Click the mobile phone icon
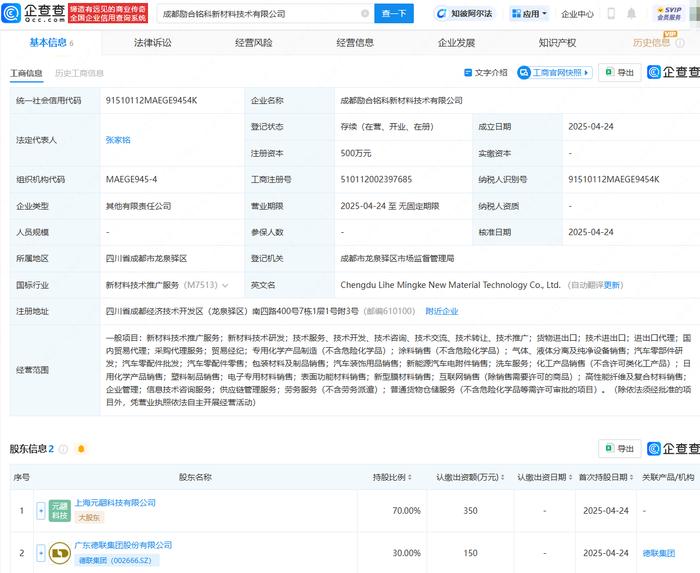 tap(611, 14)
